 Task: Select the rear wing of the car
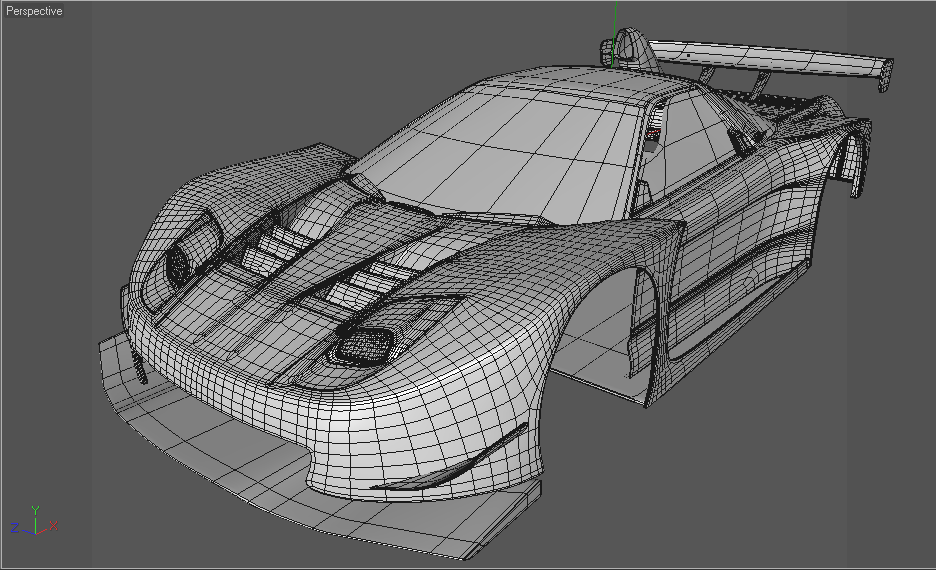pyautogui.click(x=768, y=58)
